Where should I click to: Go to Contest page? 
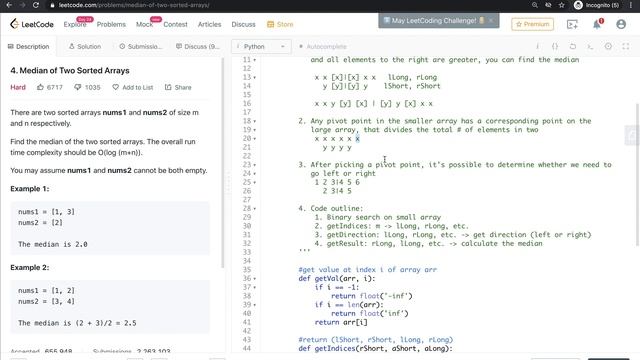pyautogui.click(x=175, y=24)
